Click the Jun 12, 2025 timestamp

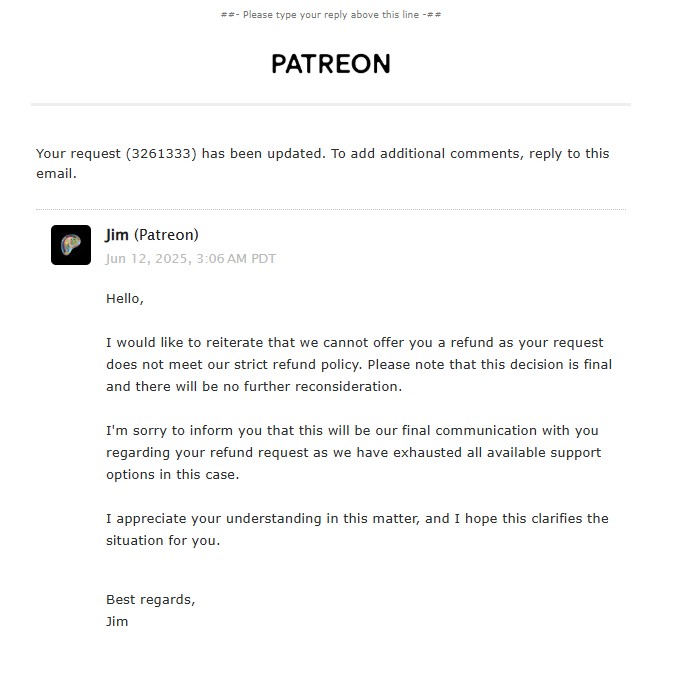(190, 259)
